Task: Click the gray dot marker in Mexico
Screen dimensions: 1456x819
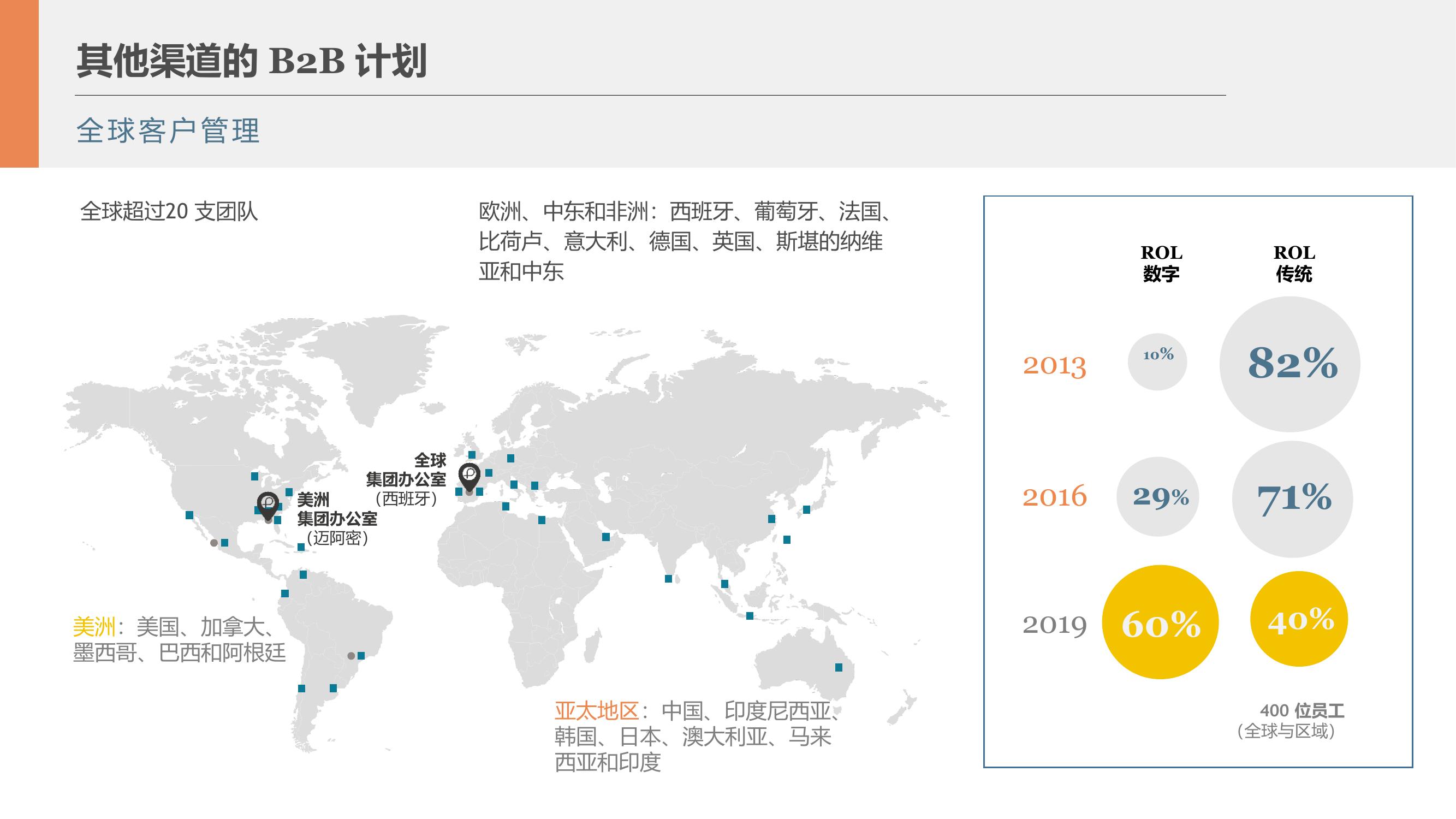Action: coord(213,543)
